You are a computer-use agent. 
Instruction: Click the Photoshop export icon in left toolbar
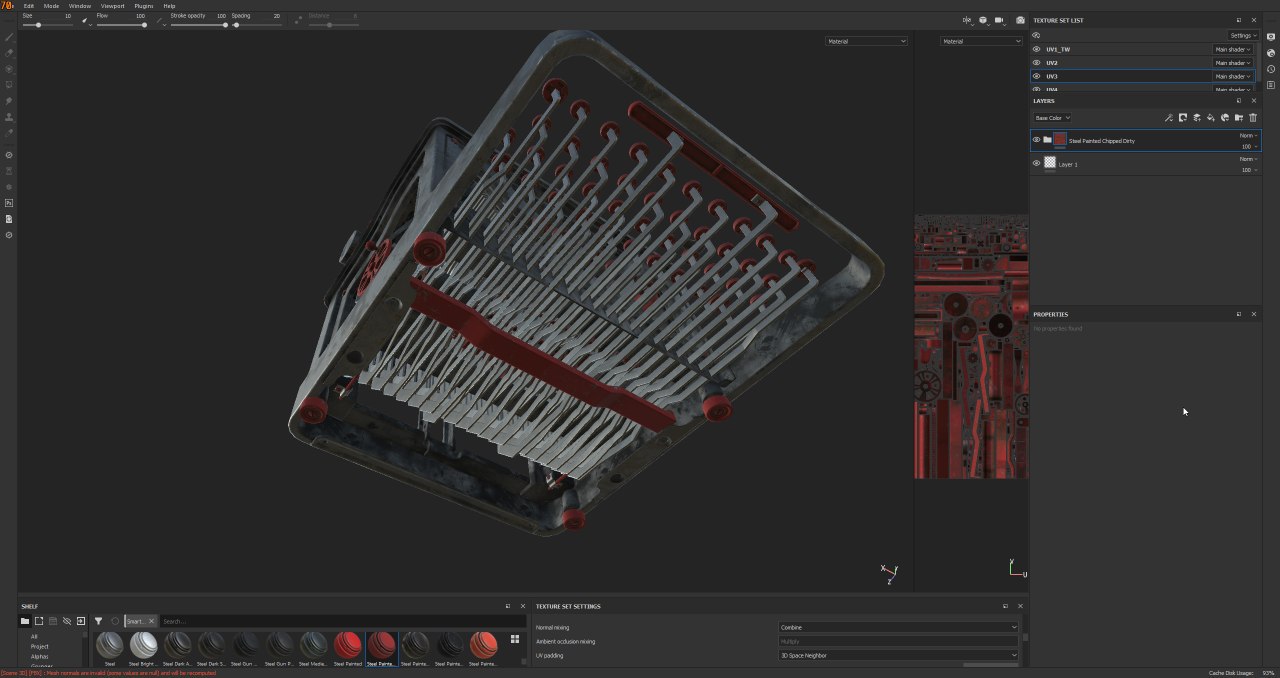9,203
